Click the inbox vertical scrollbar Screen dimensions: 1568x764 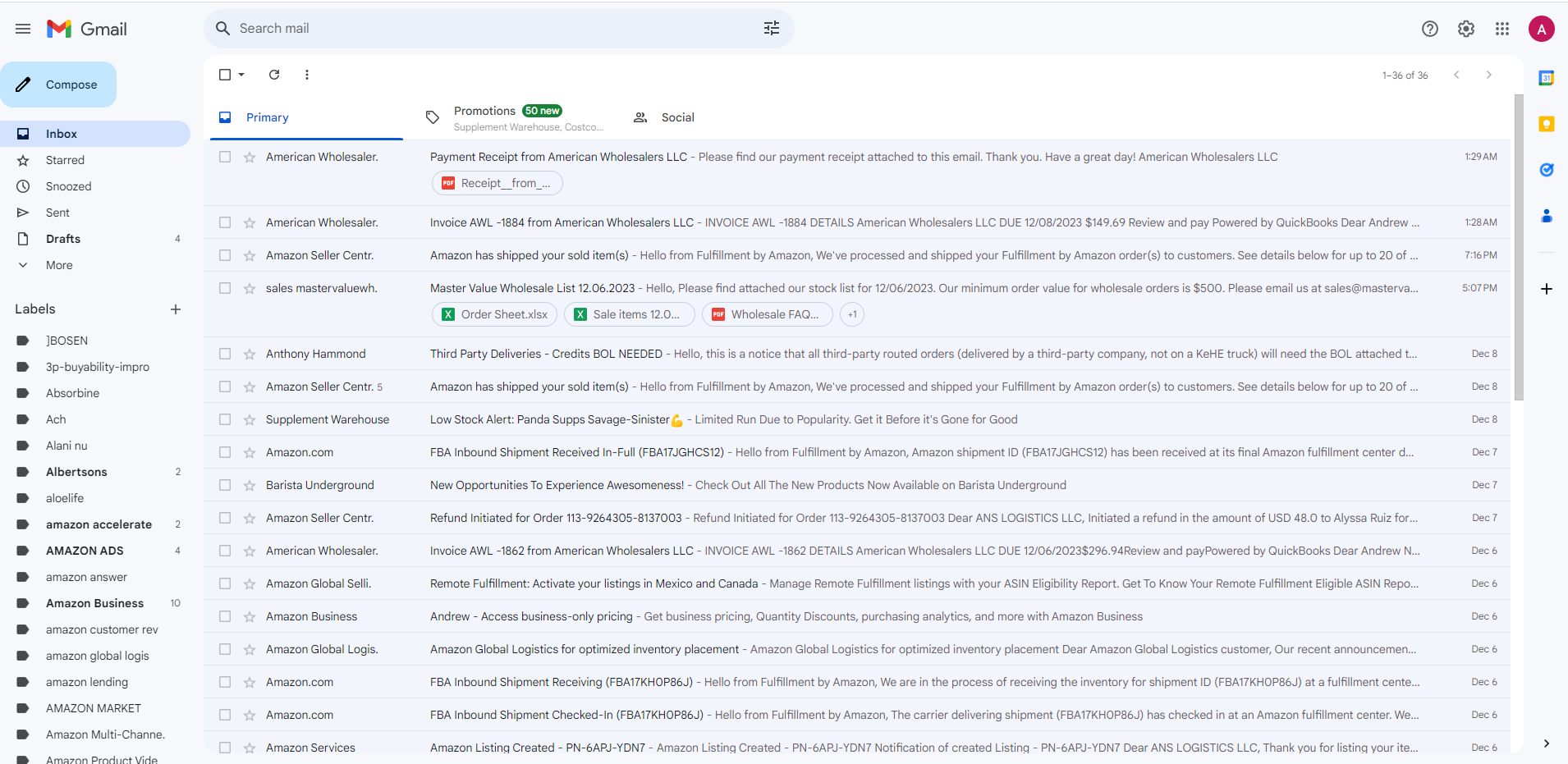coord(1519,246)
